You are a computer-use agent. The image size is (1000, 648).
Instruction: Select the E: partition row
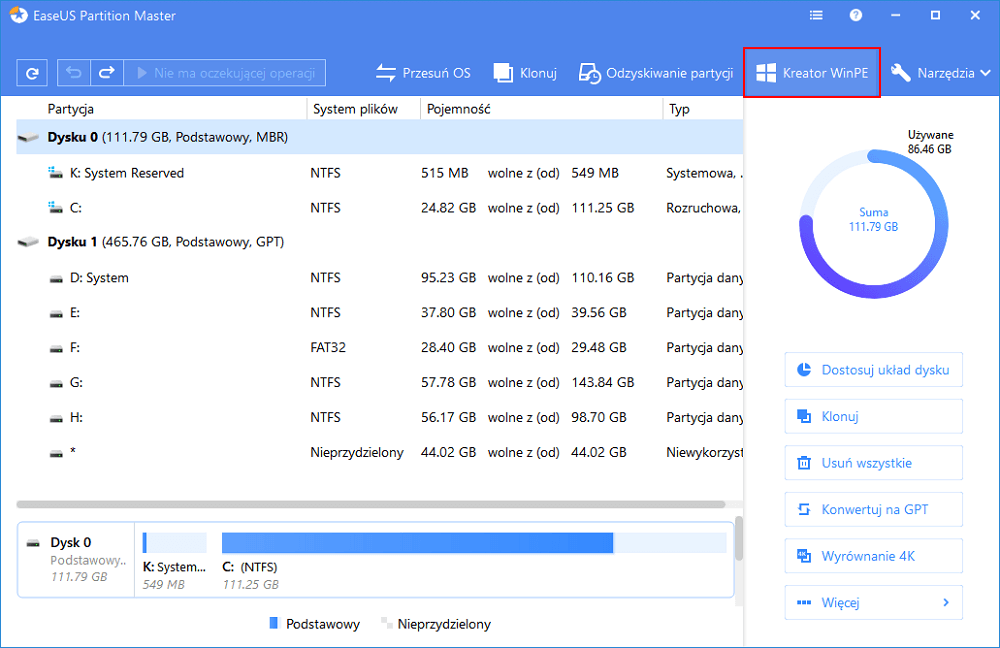[x=379, y=313]
